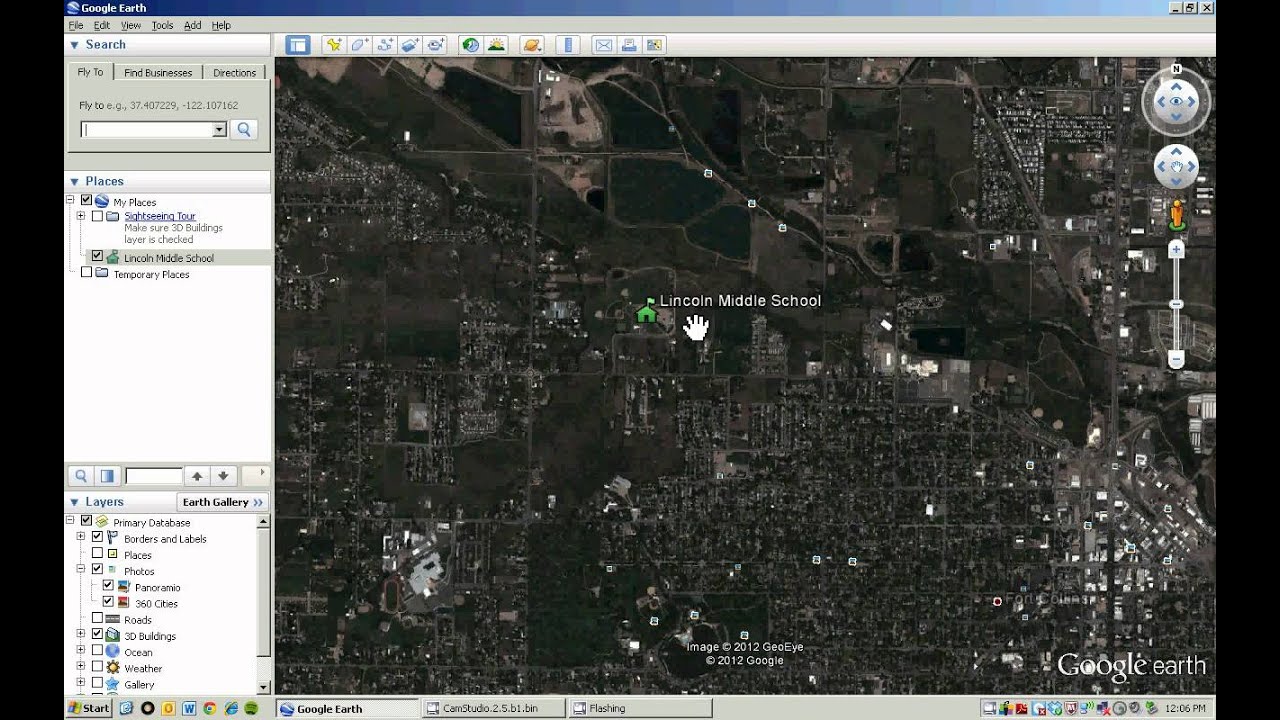Viewport: 1280px width, 720px height.
Task: Open the Add menu
Action: [x=193, y=25]
